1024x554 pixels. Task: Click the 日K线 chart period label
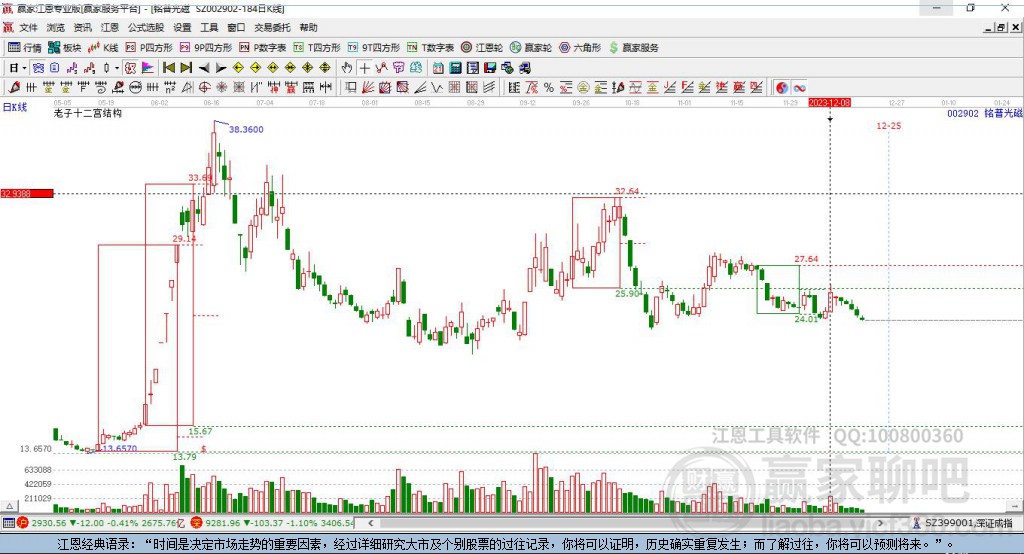(x=14, y=107)
